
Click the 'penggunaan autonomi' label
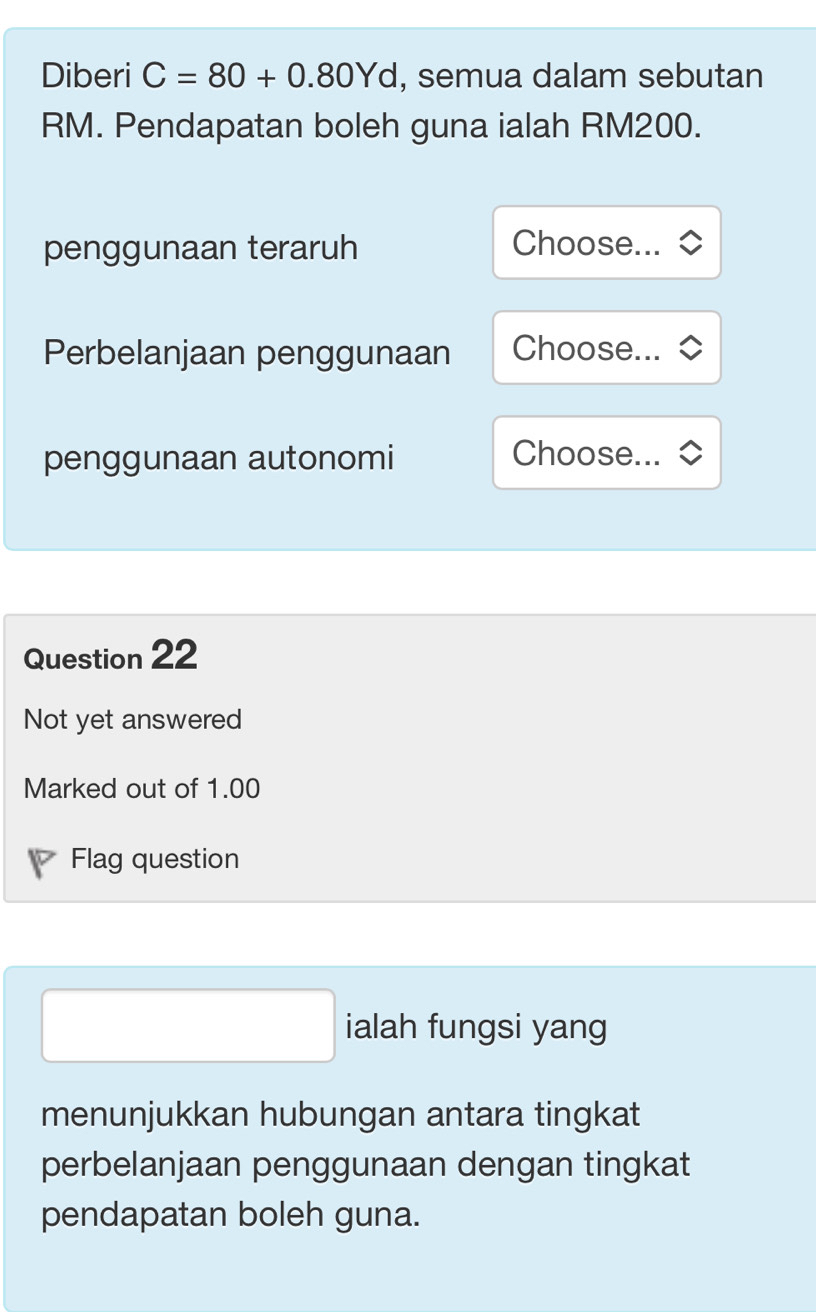pos(219,458)
